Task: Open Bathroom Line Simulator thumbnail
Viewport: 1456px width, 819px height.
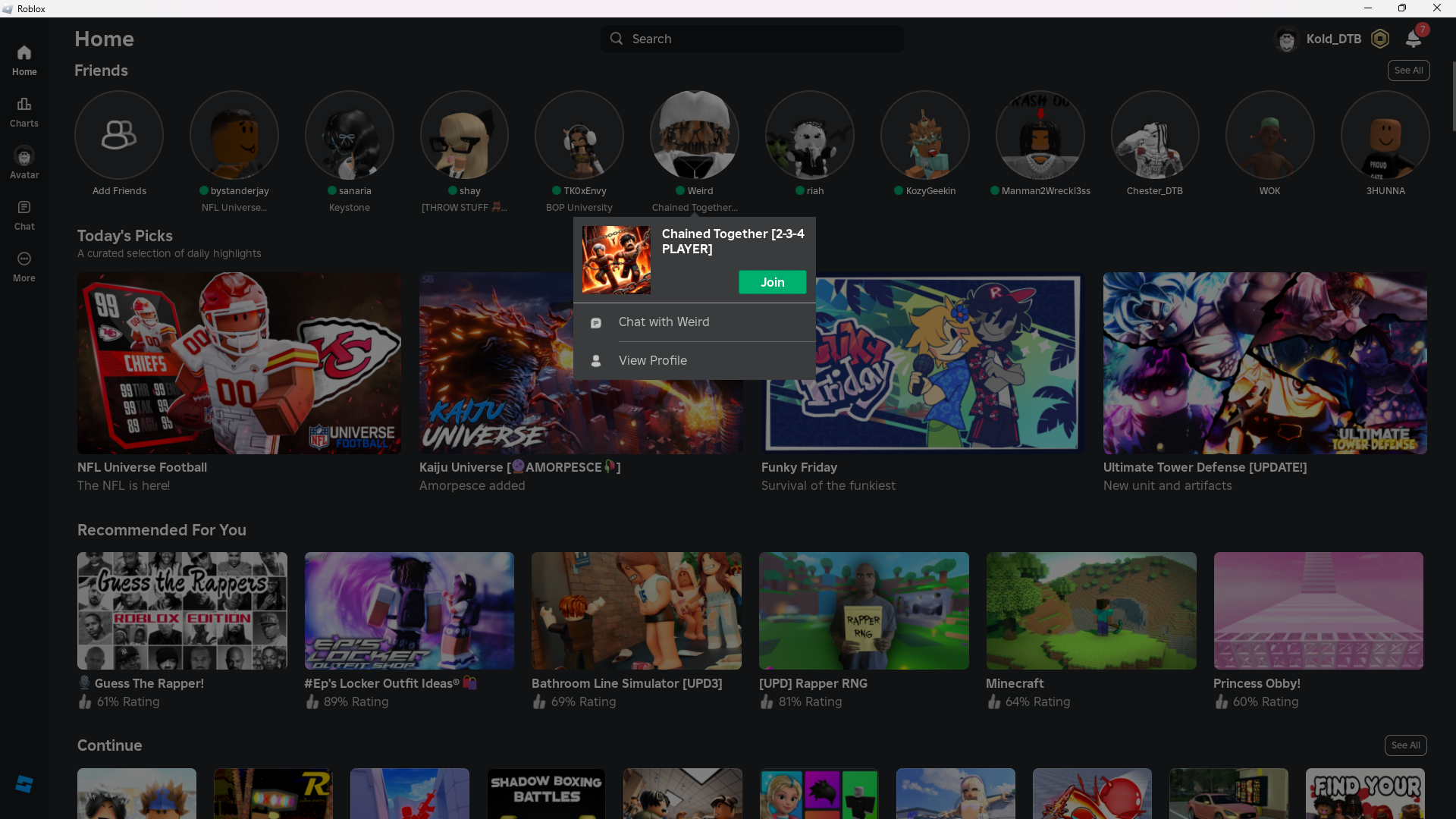Action: (x=636, y=611)
